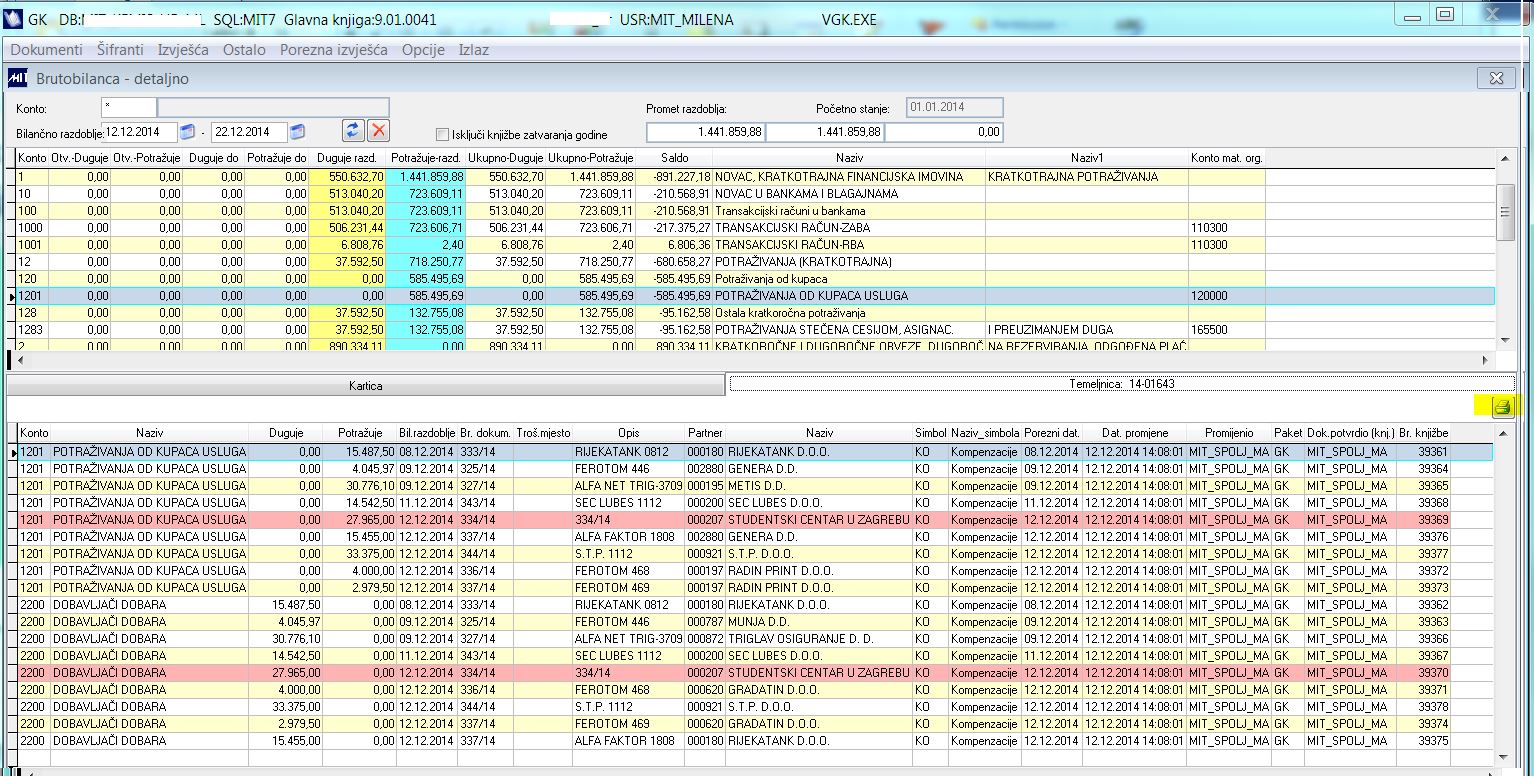
Task: Click booking number 39378
Action: click(1433, 707)
